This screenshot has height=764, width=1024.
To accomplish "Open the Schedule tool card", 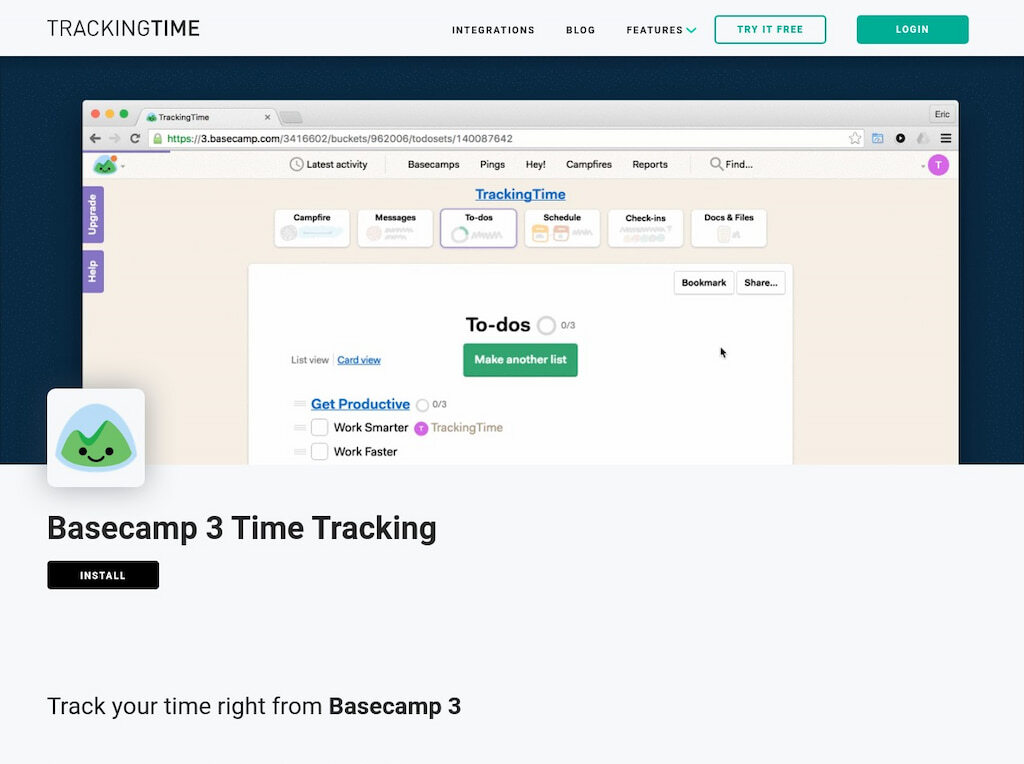I will pyautogui.click(x=562, y=228).
